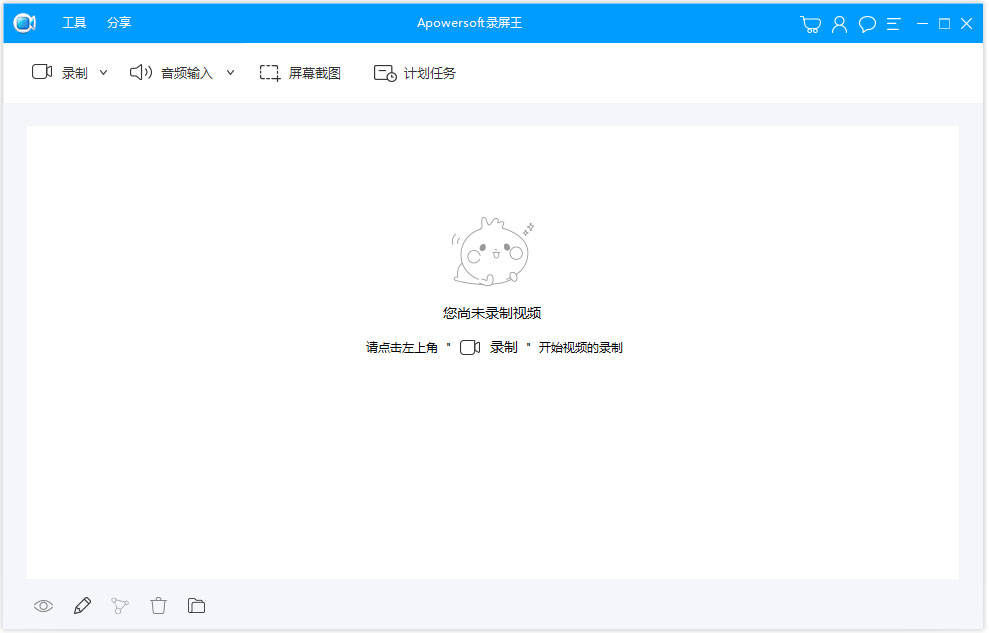Select the pencil edit icon

[82, 605]
